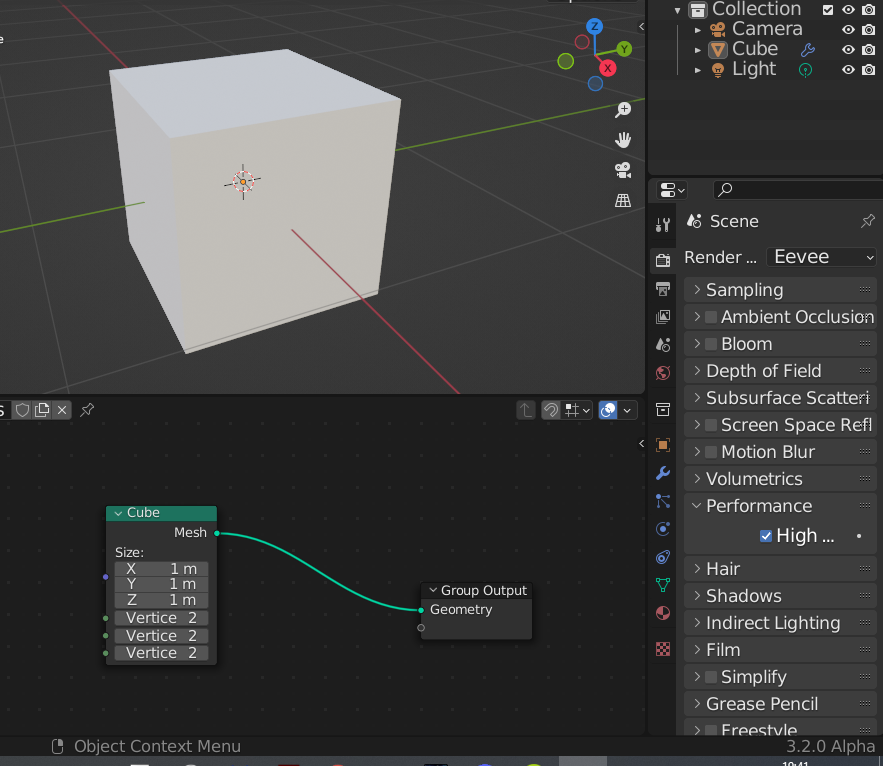Click the Z axis on navigation gizmo
Viewport: 883px width, 766px height.
click(x=595, y=26)
